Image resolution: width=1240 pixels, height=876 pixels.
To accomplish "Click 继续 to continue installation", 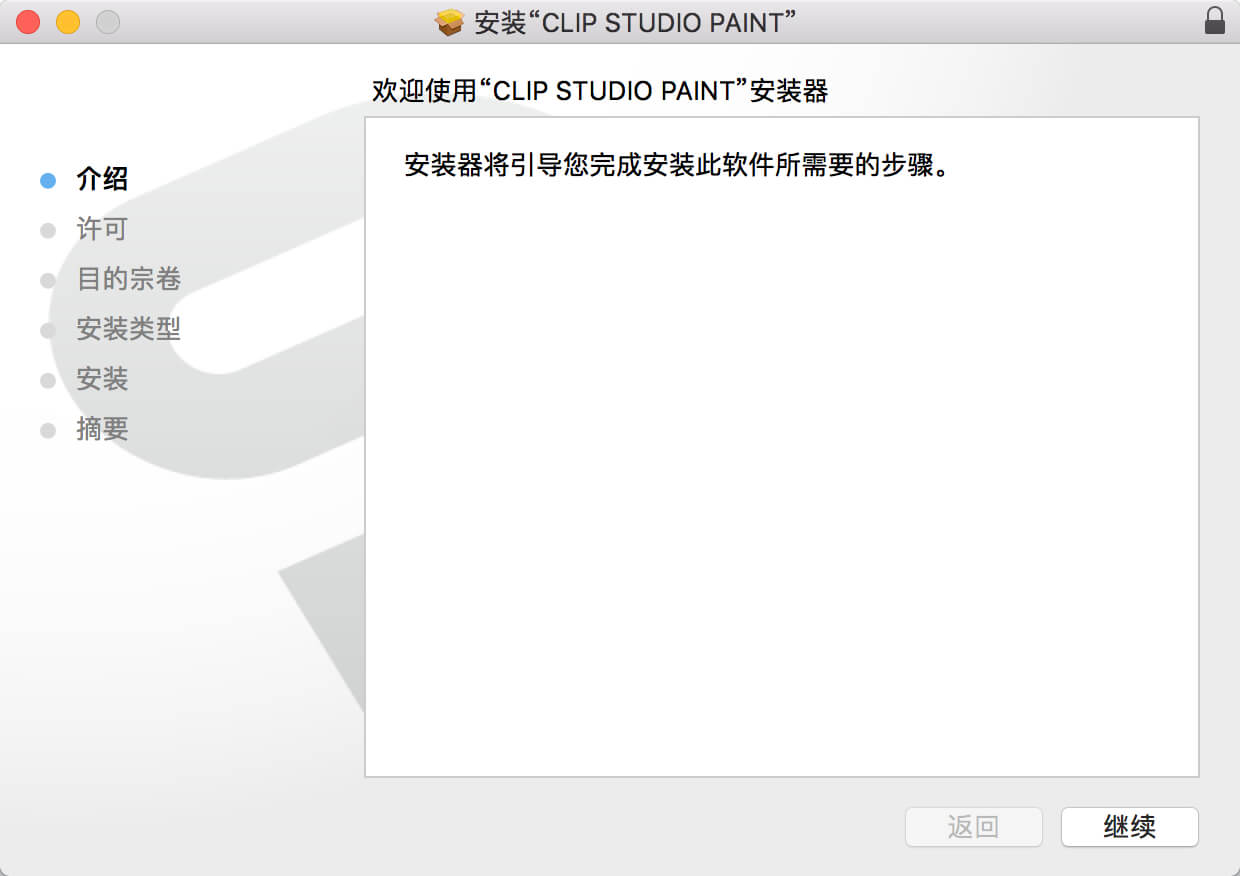I will click(1130, 827).
